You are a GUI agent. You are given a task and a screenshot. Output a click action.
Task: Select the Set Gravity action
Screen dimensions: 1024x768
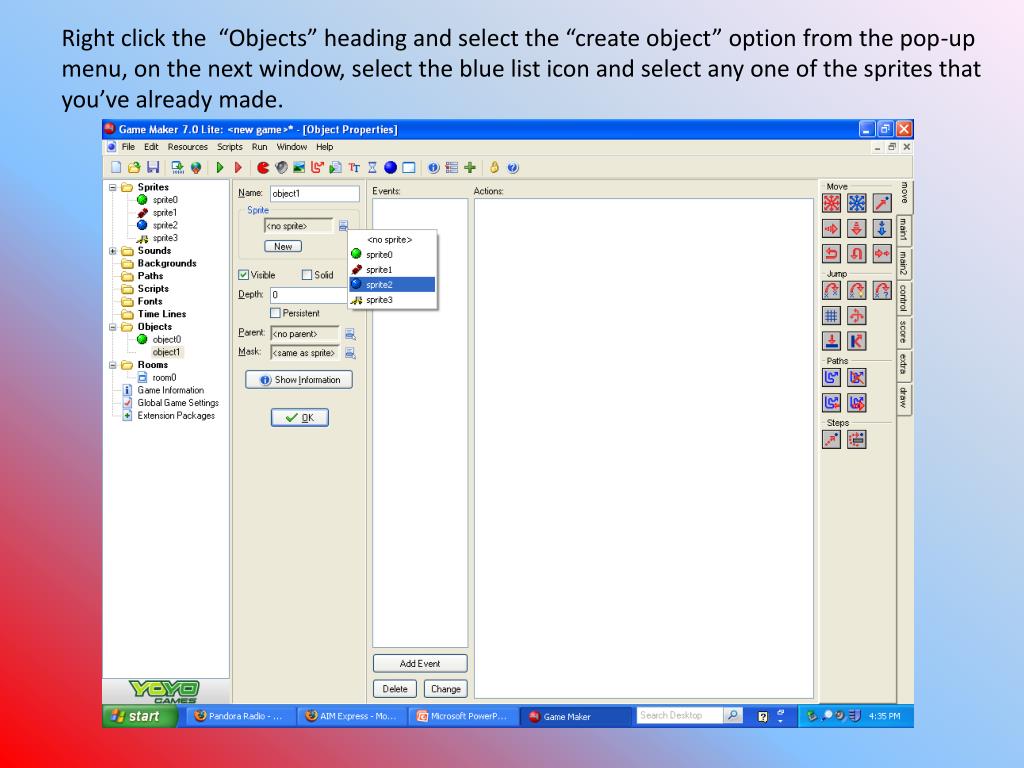882,229
